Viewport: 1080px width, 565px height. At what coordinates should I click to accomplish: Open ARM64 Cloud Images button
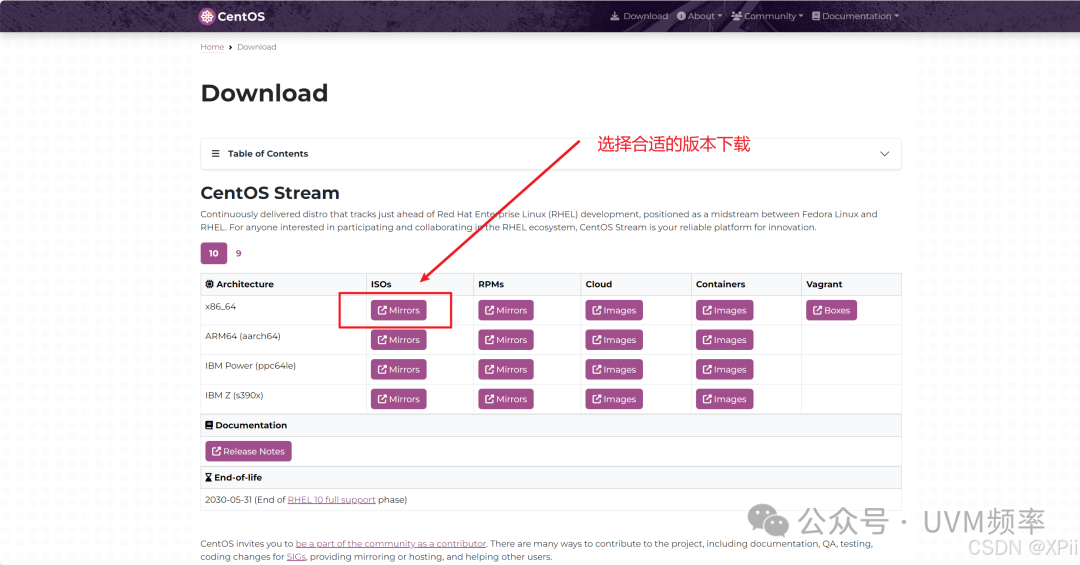click(614, 340)
